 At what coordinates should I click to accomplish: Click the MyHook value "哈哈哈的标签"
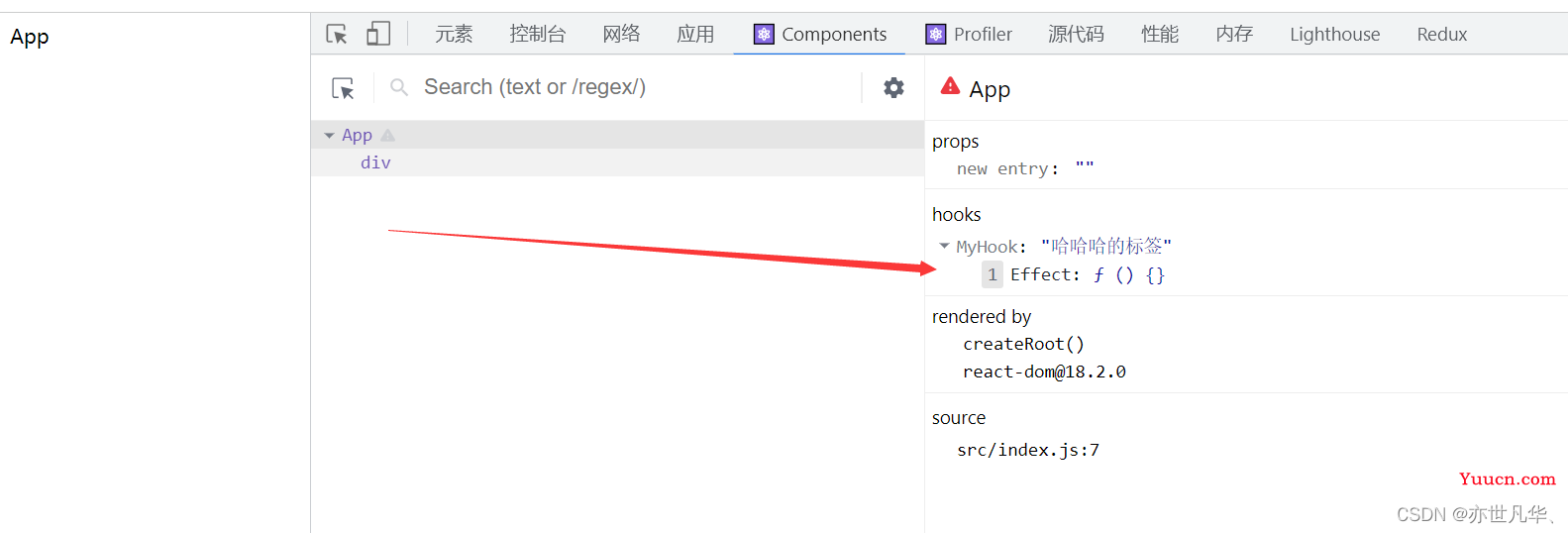click(x=1105, y=246)
